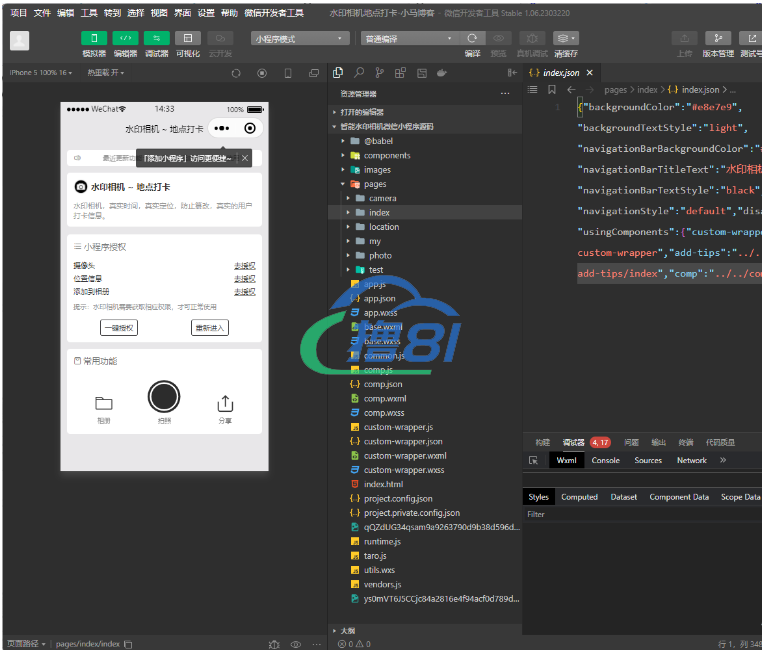The height and width of the screenshot is (650, 762).
Task: Open the Clear Cache dropdown button
Action: [x=566, y=38]
